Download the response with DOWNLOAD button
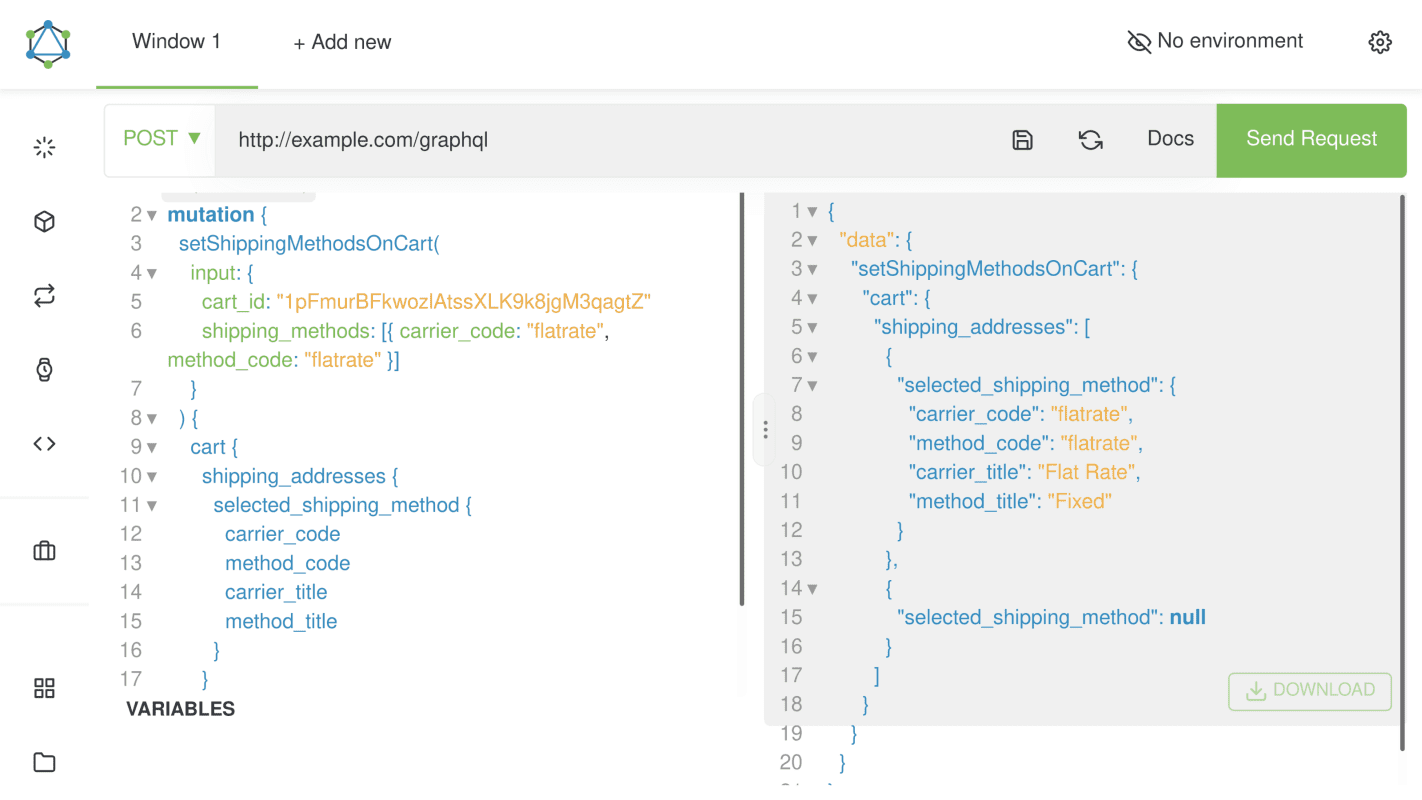The height and width of the screenshot is (800, 1422). (1309, 690)
